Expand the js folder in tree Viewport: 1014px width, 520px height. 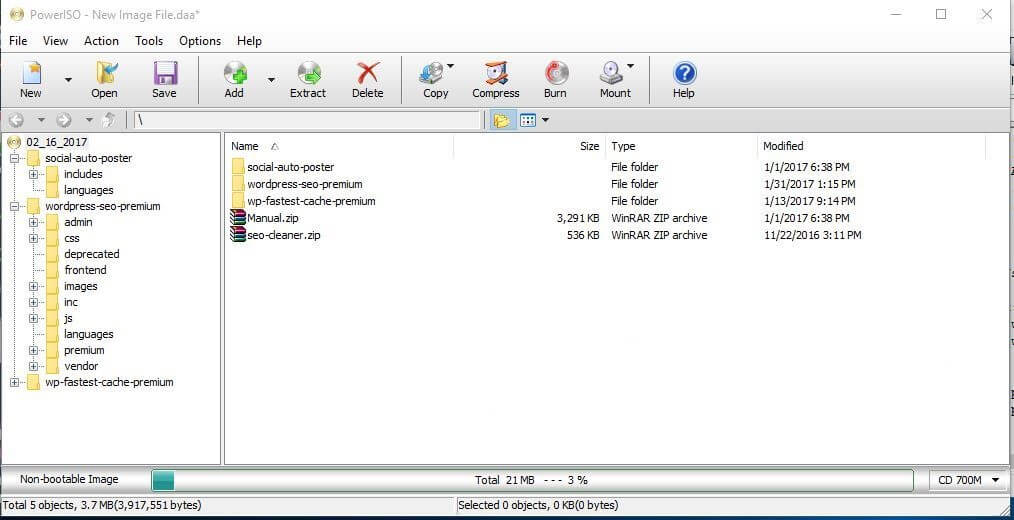[x=33, y=318]
